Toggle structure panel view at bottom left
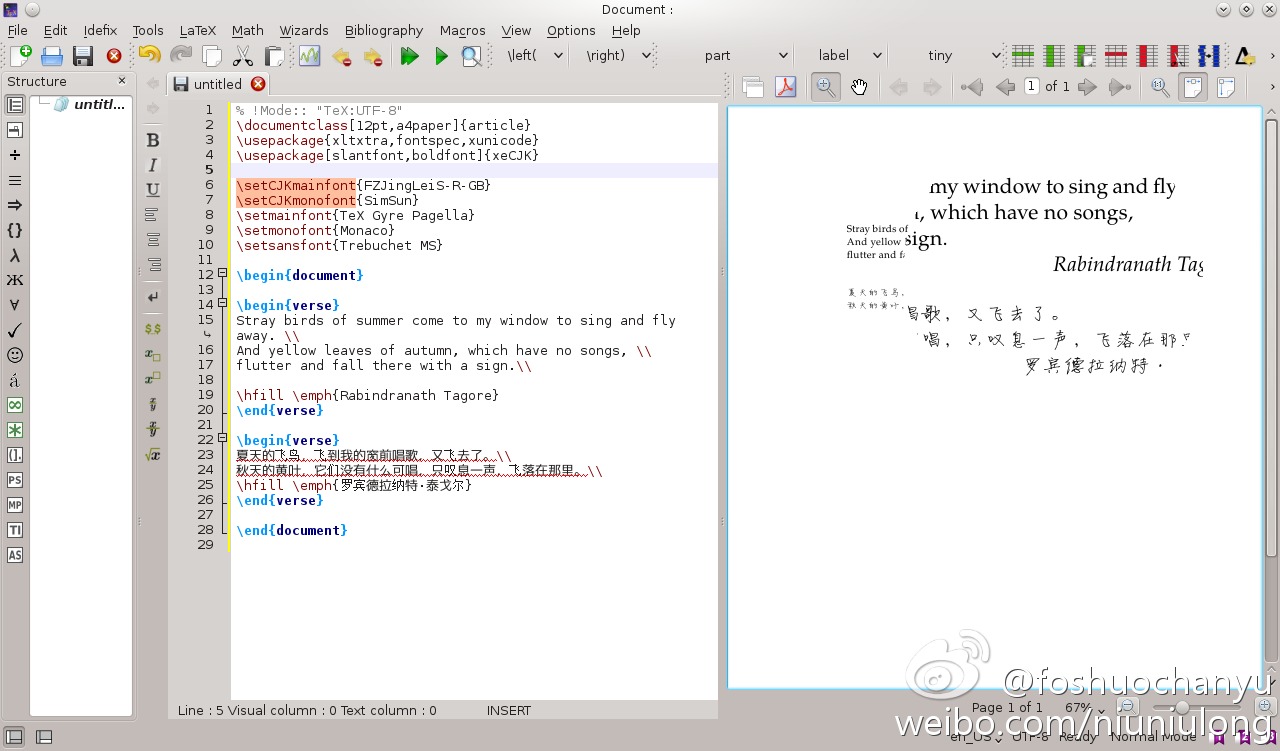Viewport: 1280px width, 751px height. click(15, 737)
